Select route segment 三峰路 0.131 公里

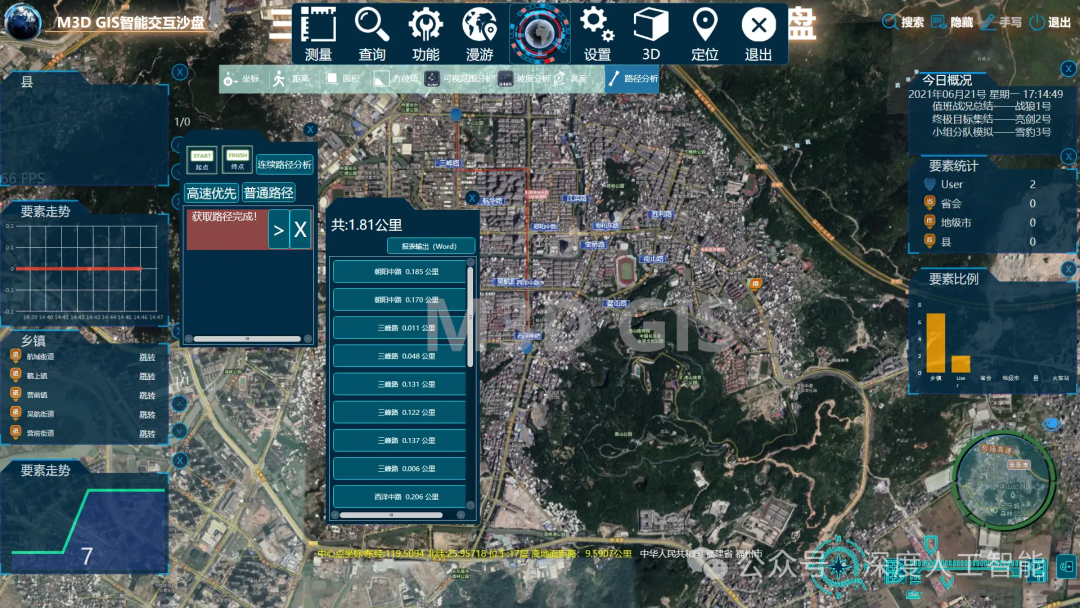pos(399,385)
